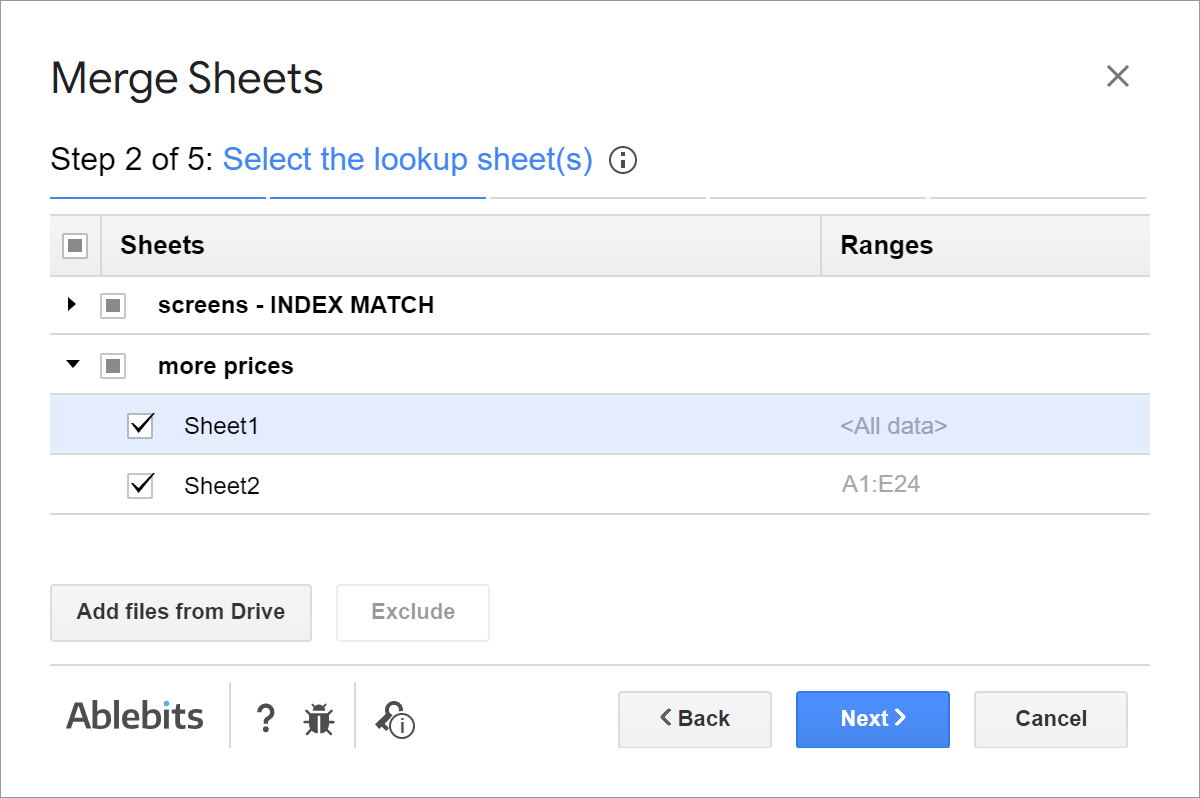
Task: Click the first step progress tab
Action: pyautogui.click(x=157, y=197)
